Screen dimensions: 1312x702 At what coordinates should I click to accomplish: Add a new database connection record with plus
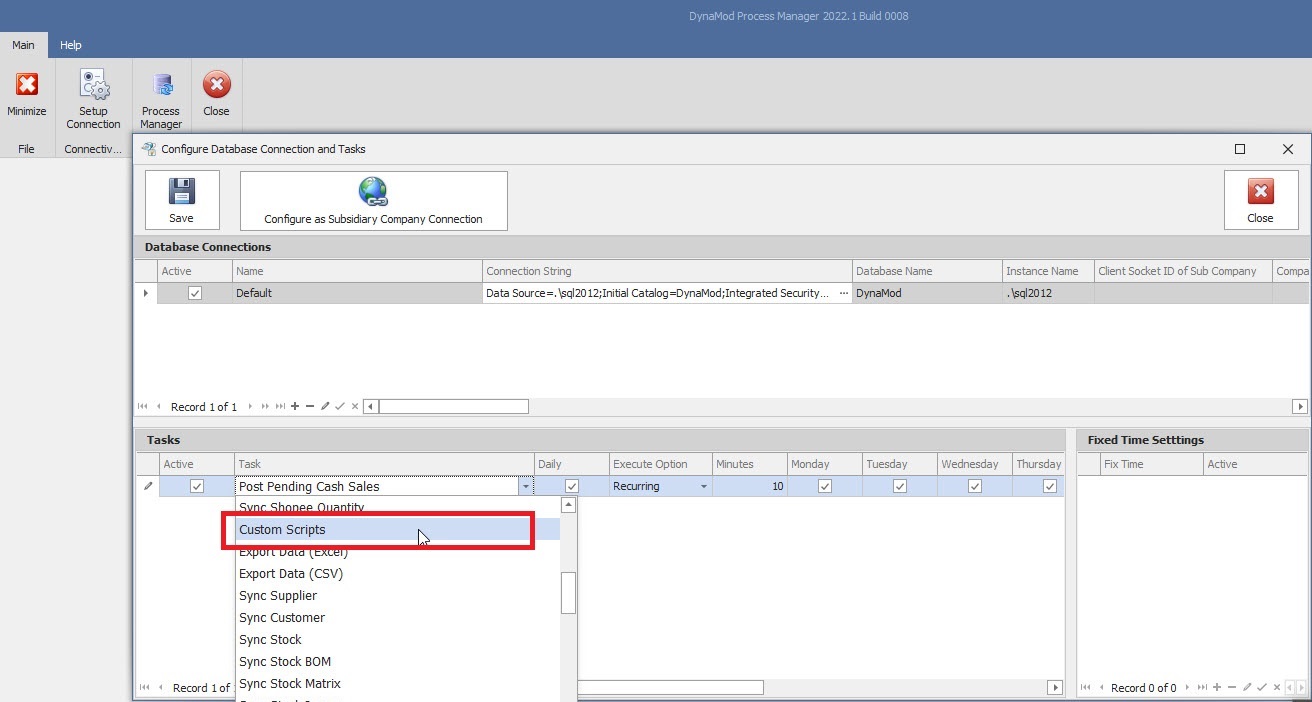pos(295,406)
